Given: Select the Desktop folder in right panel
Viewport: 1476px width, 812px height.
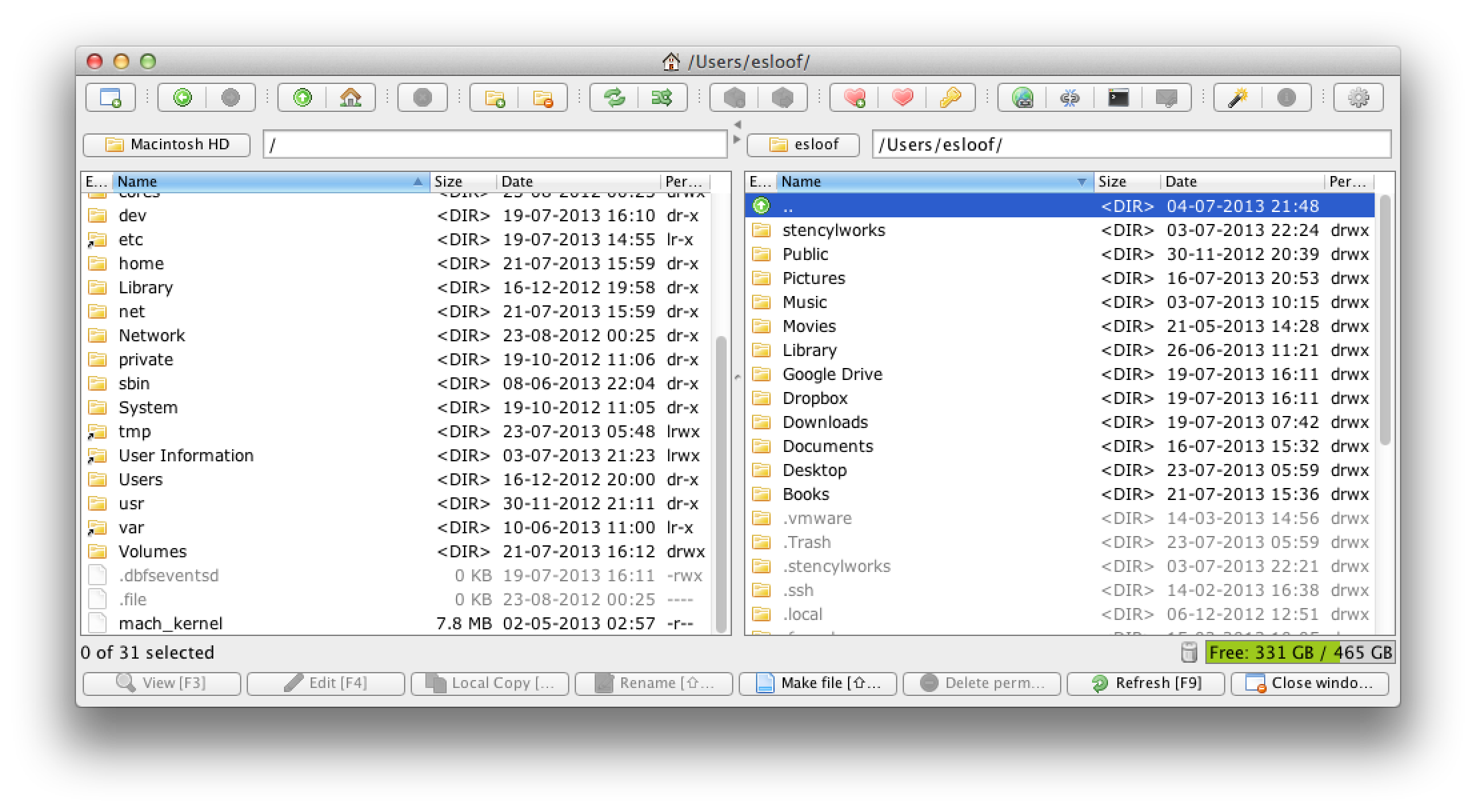Looking at the screenshot, I should click(1060, 470).
